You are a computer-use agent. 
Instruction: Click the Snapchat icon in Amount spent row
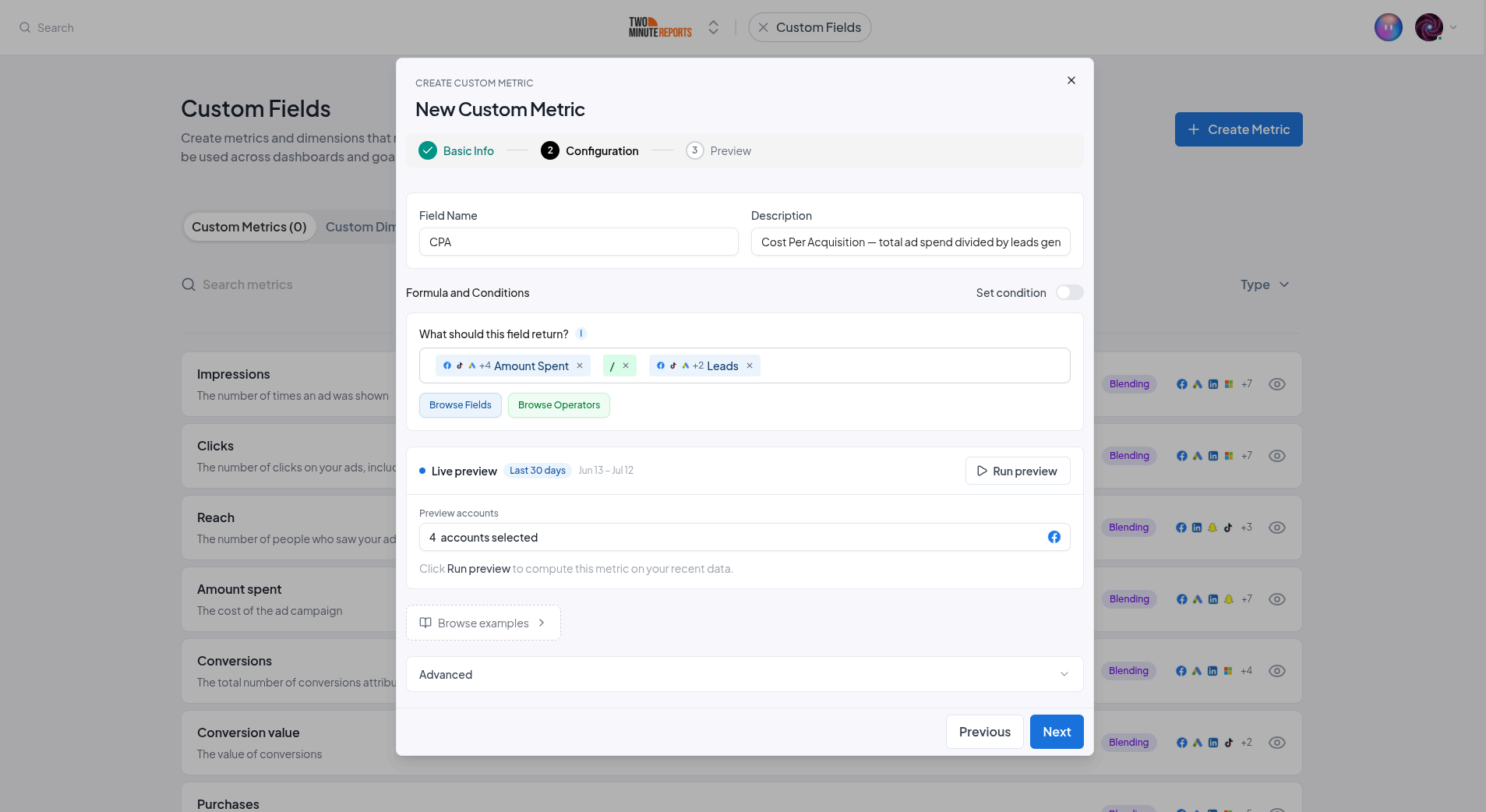click(x=1229, y=599)
